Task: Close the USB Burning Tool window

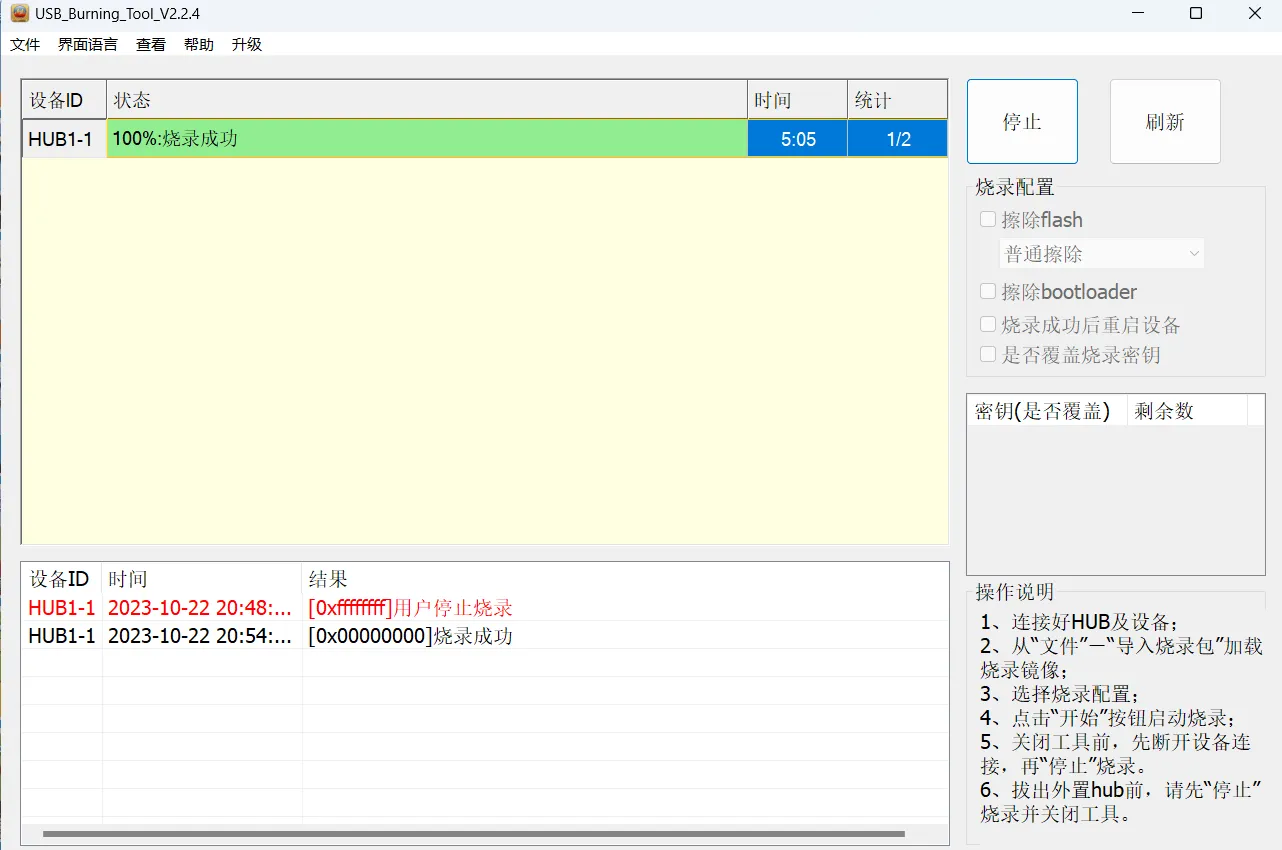Action: point(1254,13)
